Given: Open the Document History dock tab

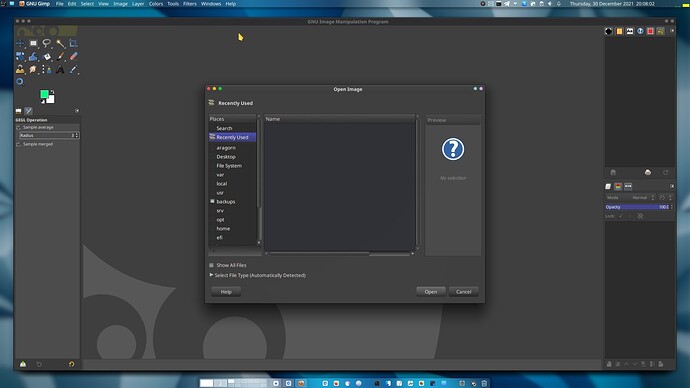Looking at the screenshot, I should tap(640, 31).
